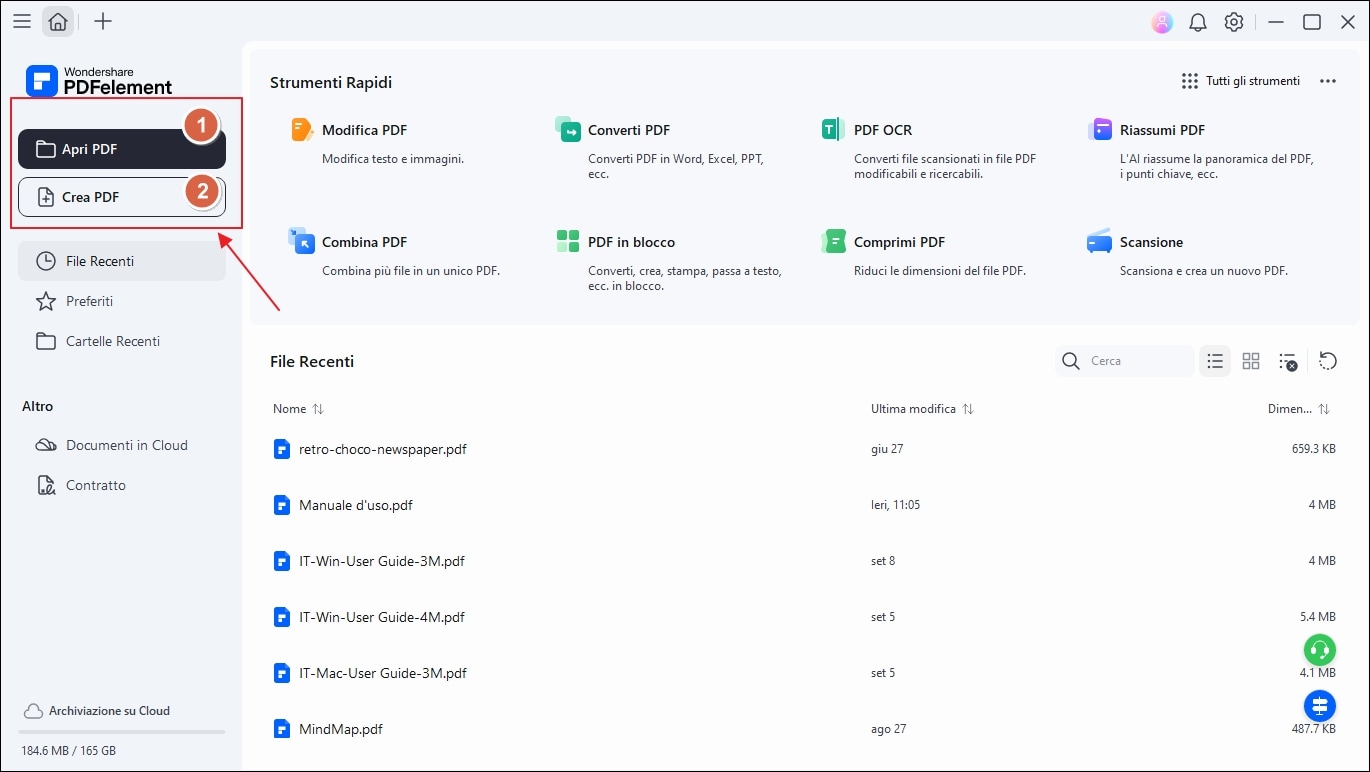The width and height of the screenshot is (1370, 772).
Task: Open IT-Mac-User Guide-3M.pdf
Action: click(383, 673)
